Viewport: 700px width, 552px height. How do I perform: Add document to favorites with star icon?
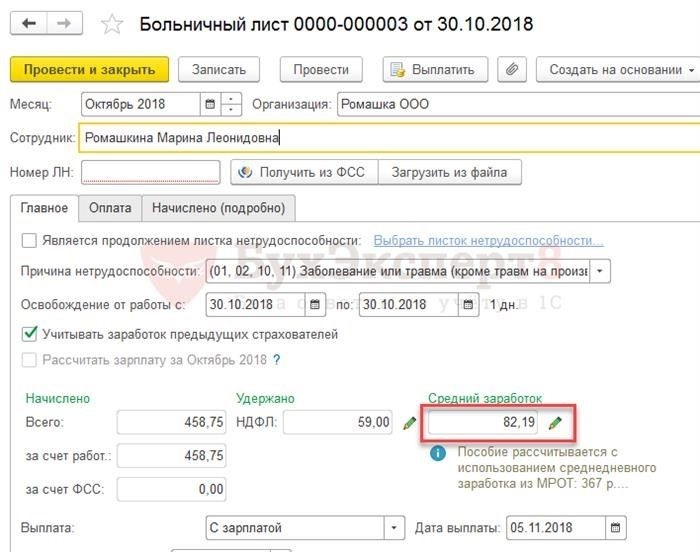click(112, 24)
